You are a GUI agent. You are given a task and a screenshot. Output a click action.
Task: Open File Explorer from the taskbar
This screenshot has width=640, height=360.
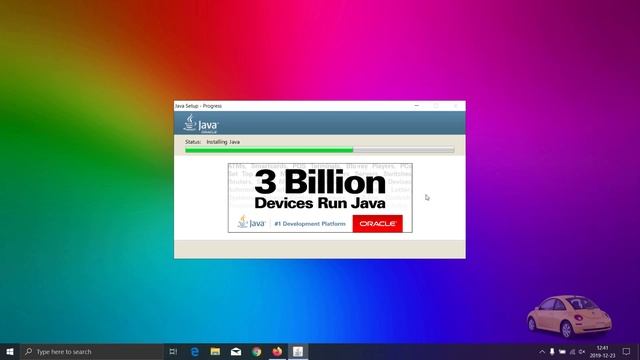pos(215,351)
